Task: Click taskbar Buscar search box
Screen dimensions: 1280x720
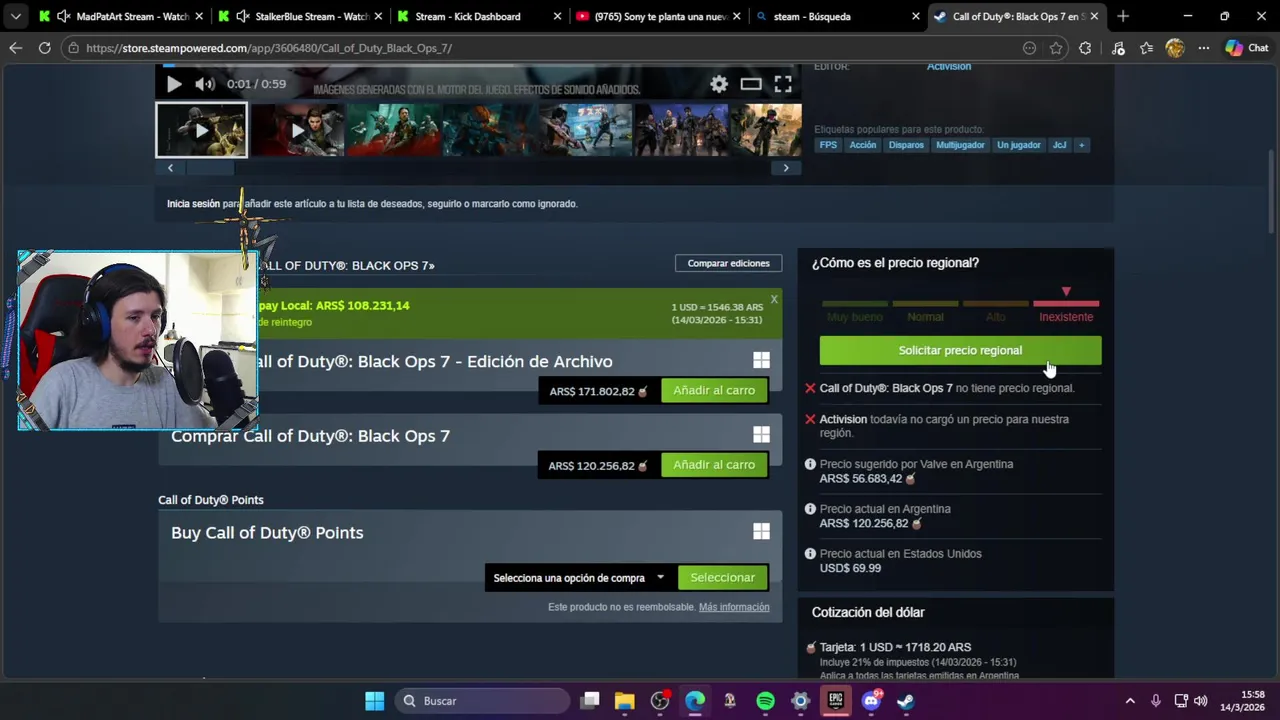Action: [x=482, y=701]
